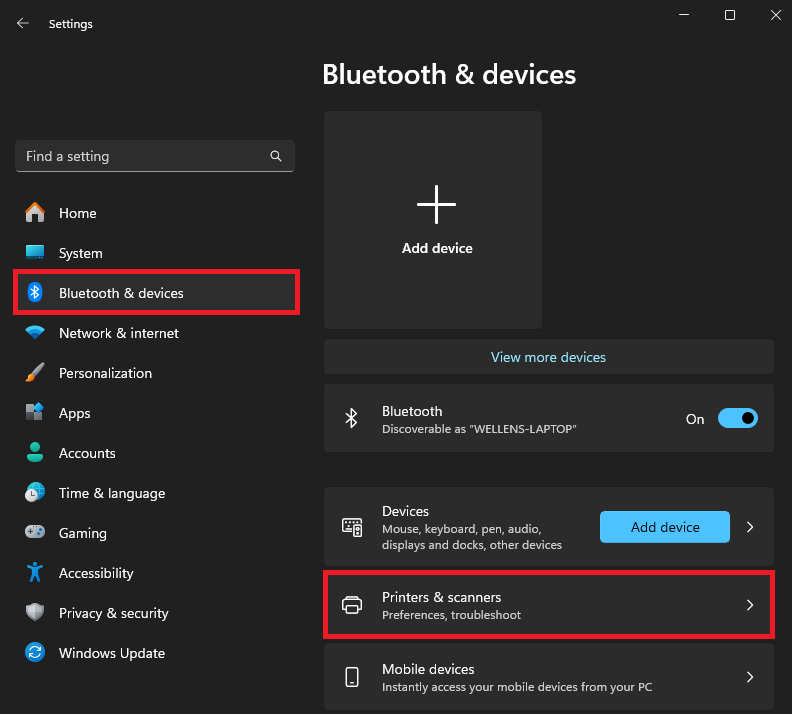
Task: Click the Bluetooth & devices page heading
Action: 449,75
